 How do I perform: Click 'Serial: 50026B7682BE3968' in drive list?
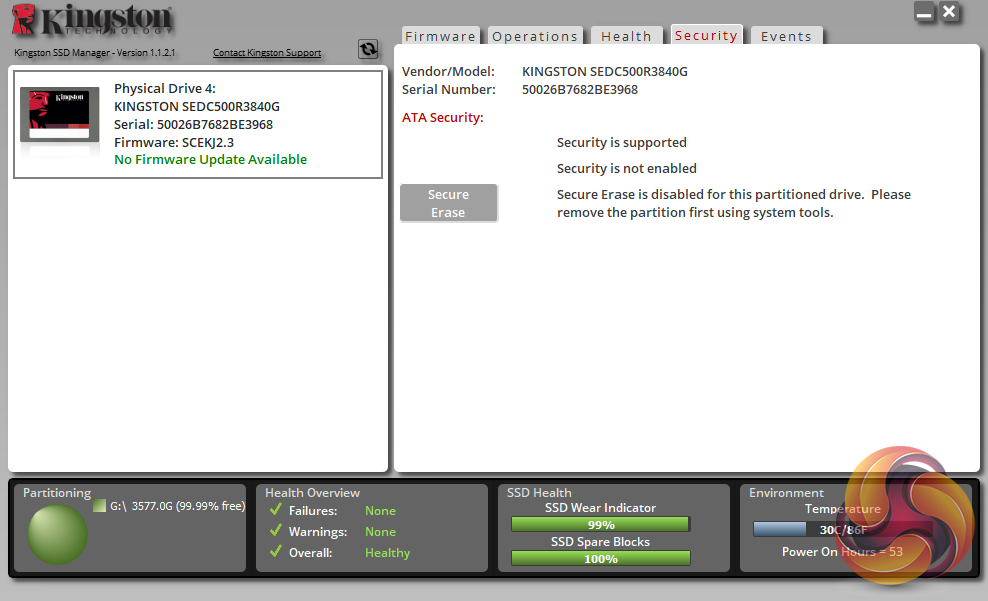click(193, 124)
